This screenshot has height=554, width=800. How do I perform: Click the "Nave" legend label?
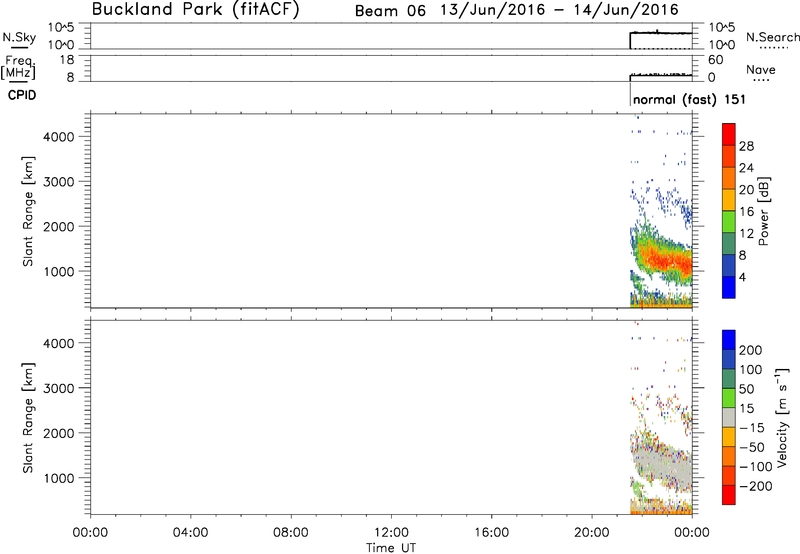click(761, 69)
